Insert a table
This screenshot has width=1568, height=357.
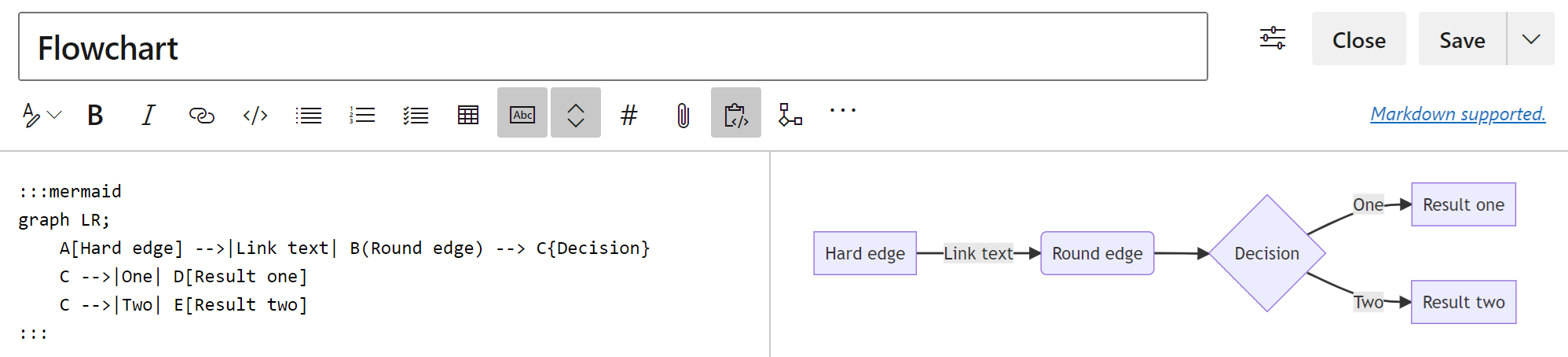tap(468, 116)
